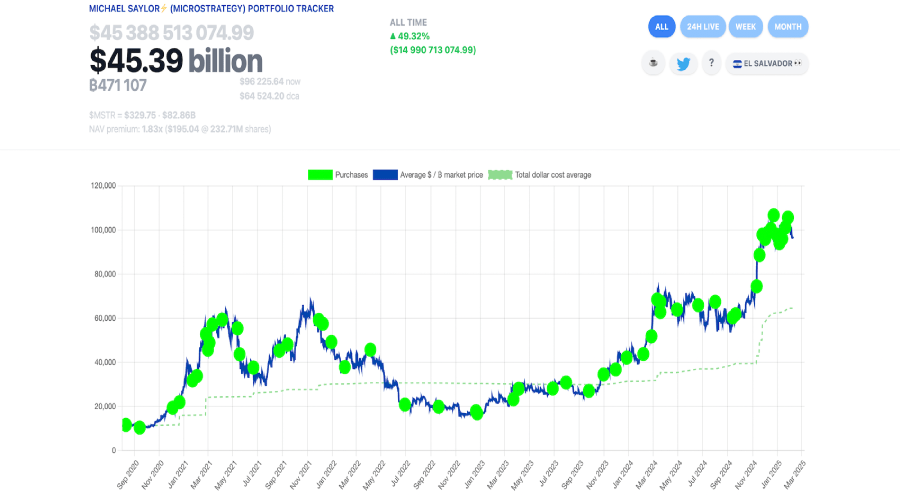Click the blue market price legend color box
This screenshot has width=900, height=500.
coord(385,175)
